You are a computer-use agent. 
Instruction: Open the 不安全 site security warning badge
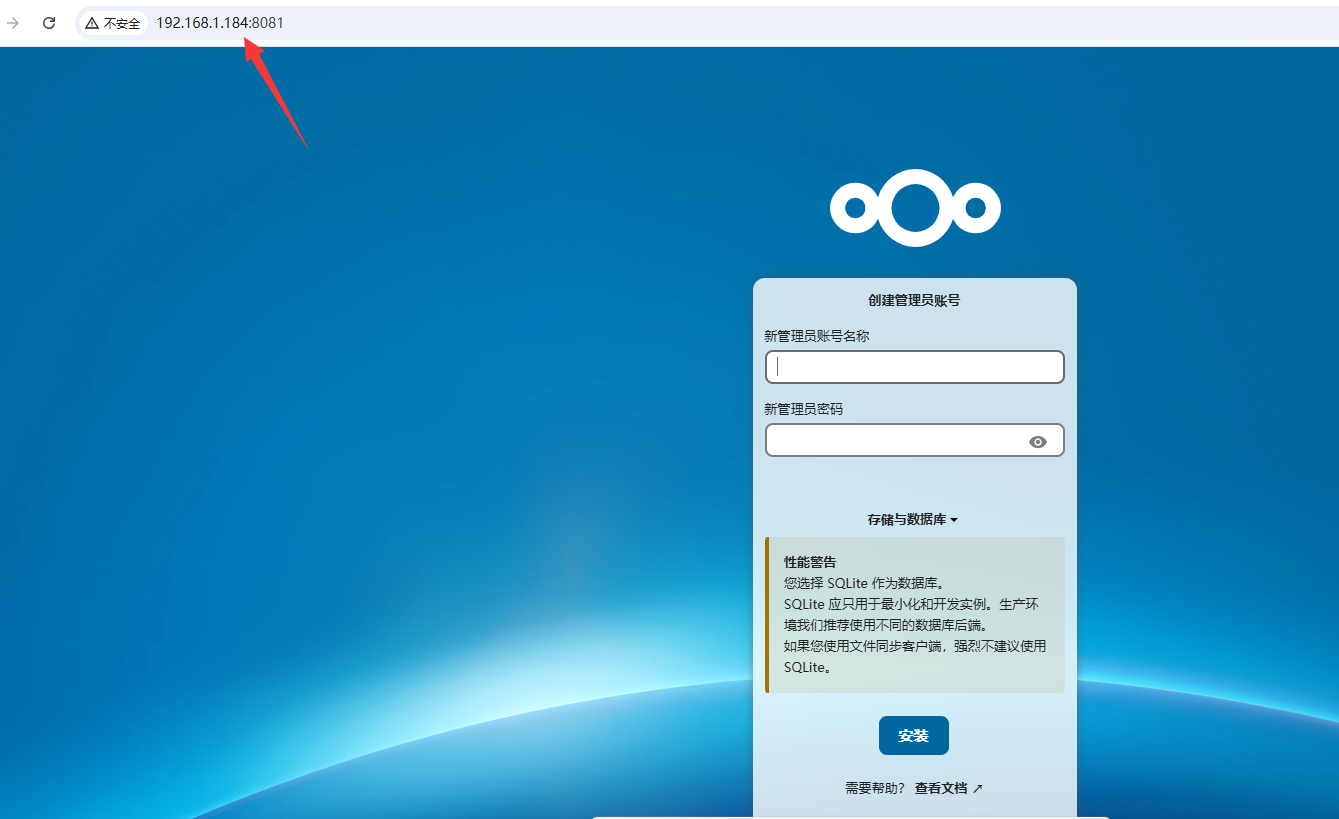(x=113, y=23)
